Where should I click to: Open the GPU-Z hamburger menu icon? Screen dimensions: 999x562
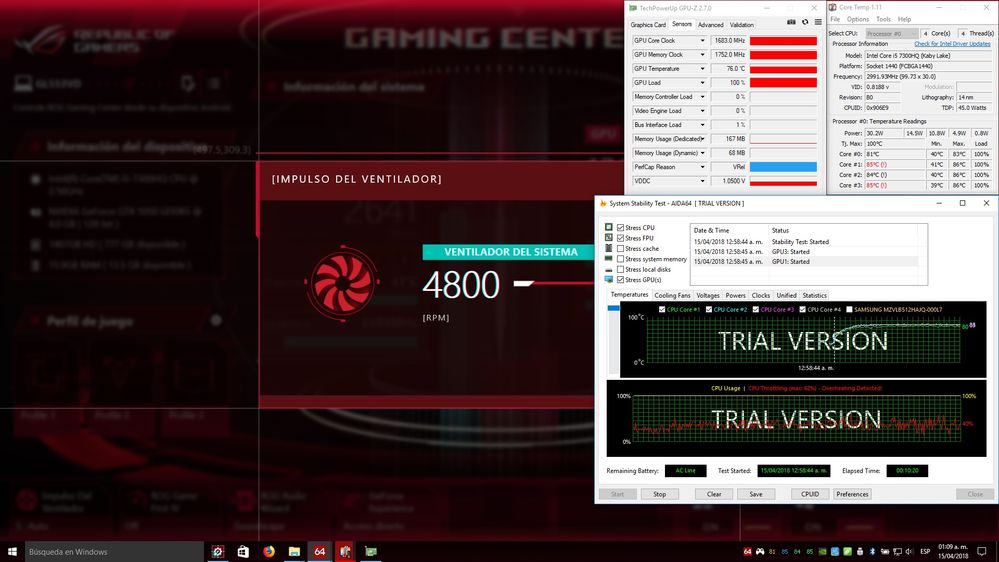pyautogui.click(x=818, y=22)
